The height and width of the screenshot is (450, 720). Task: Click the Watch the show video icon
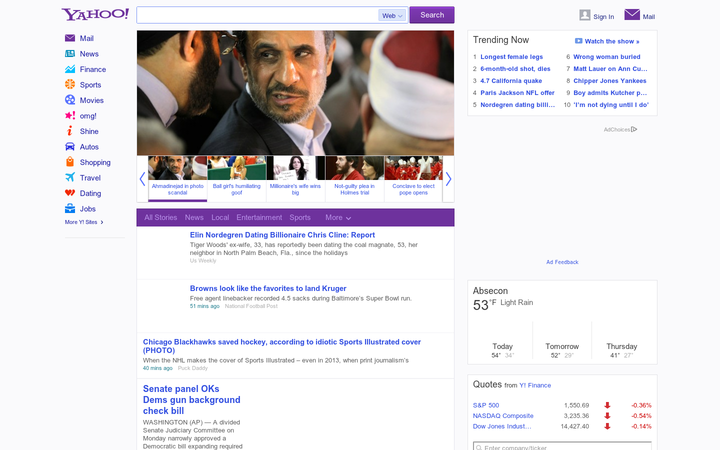pos(579,41)
